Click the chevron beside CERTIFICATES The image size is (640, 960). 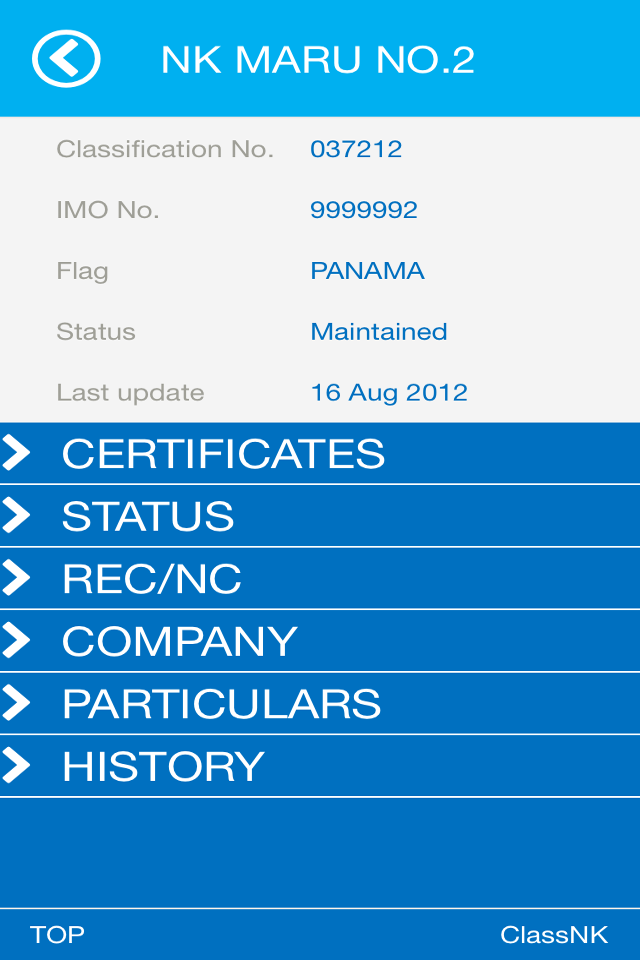[16, 453]
